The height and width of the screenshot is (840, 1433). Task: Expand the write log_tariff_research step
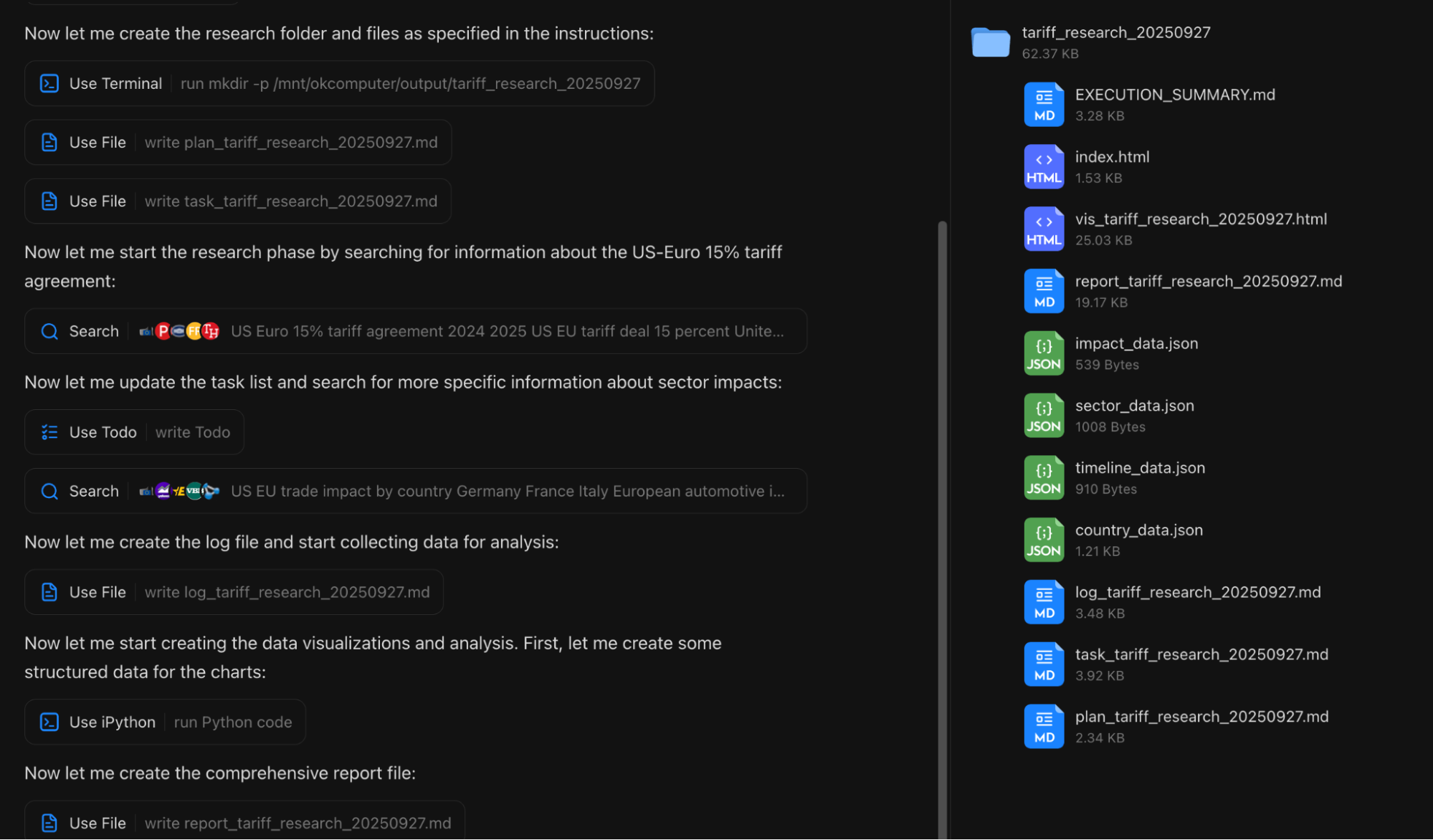[x=287, y=592]
